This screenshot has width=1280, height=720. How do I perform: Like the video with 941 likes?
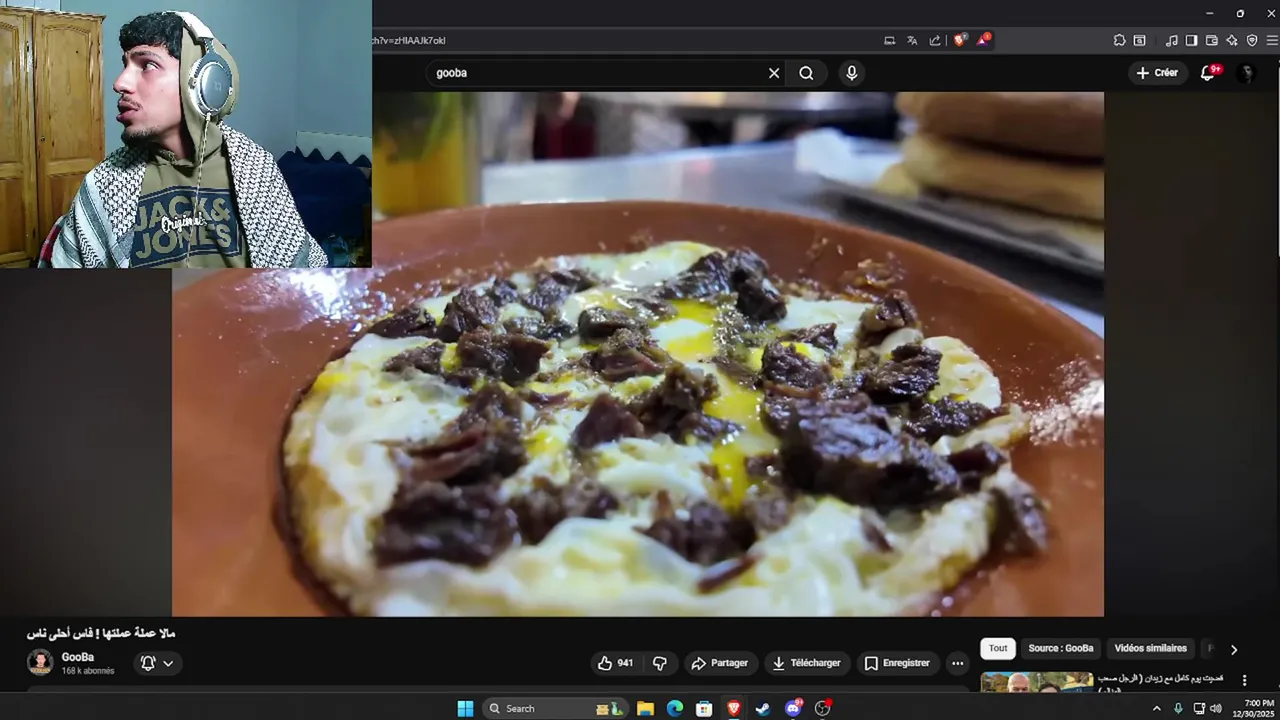(615, 663)
